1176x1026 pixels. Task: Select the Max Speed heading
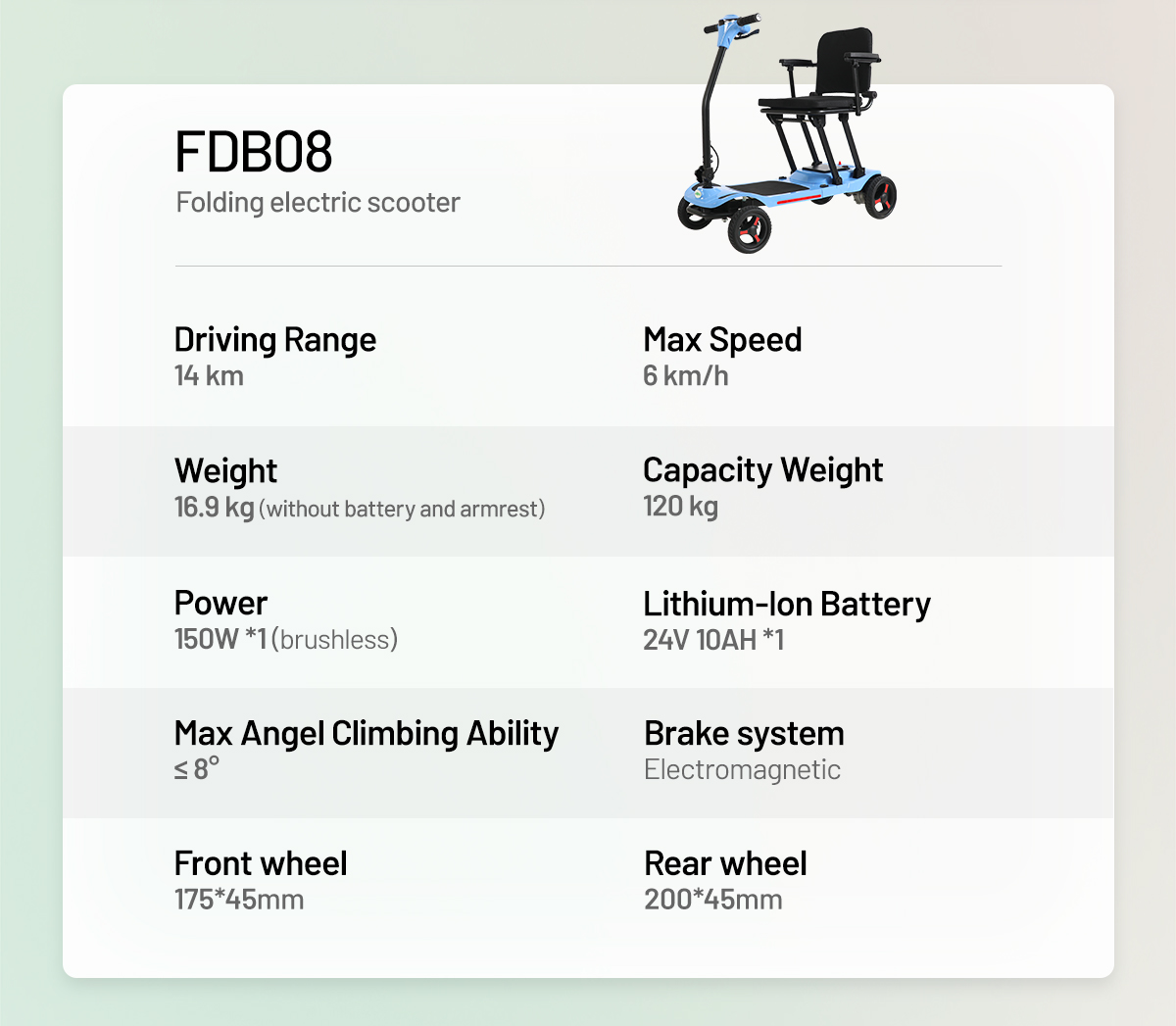pyautogui.click(x=722, y=340)
